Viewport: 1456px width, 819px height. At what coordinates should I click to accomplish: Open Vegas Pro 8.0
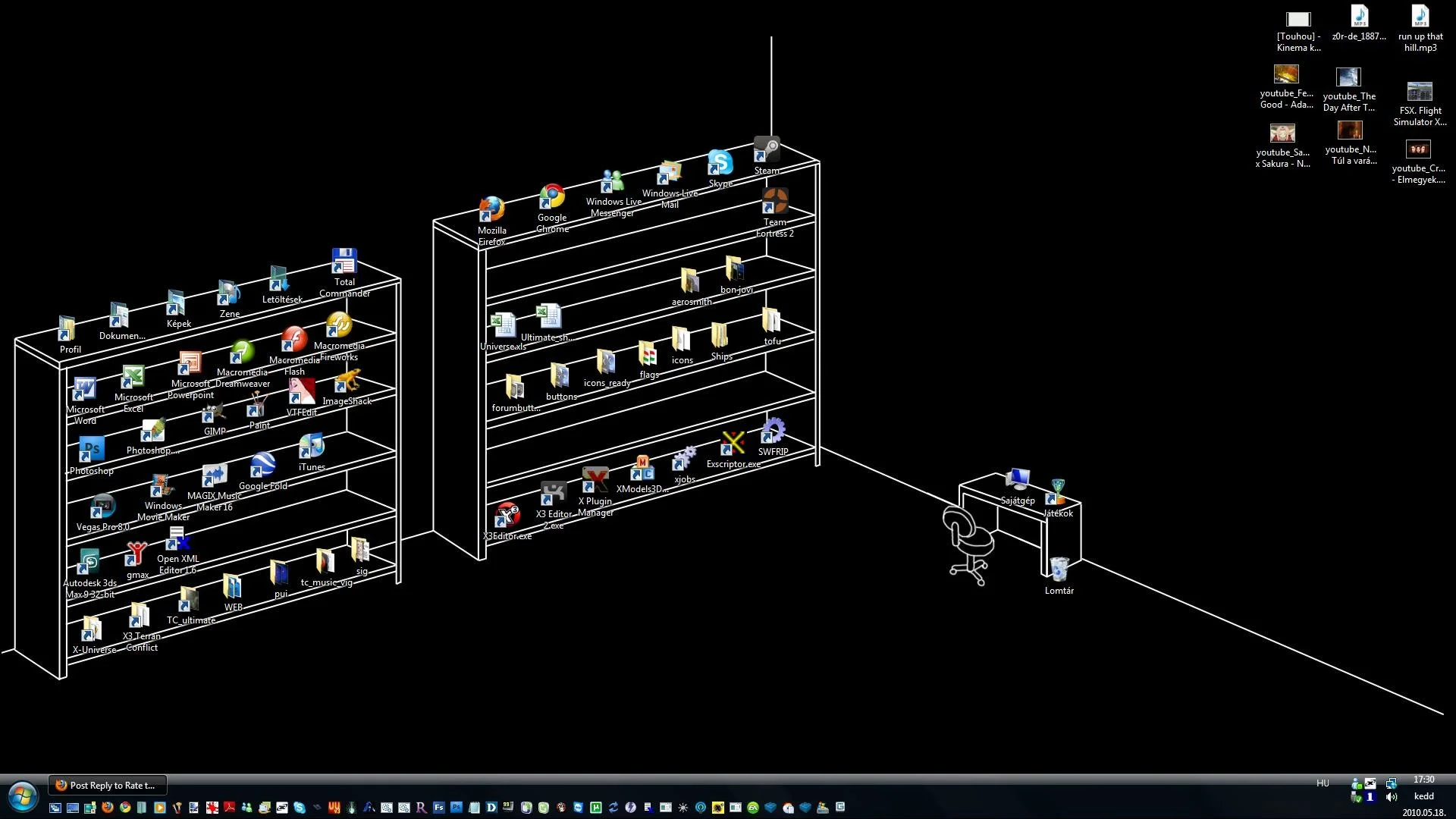tap(102, 507)
